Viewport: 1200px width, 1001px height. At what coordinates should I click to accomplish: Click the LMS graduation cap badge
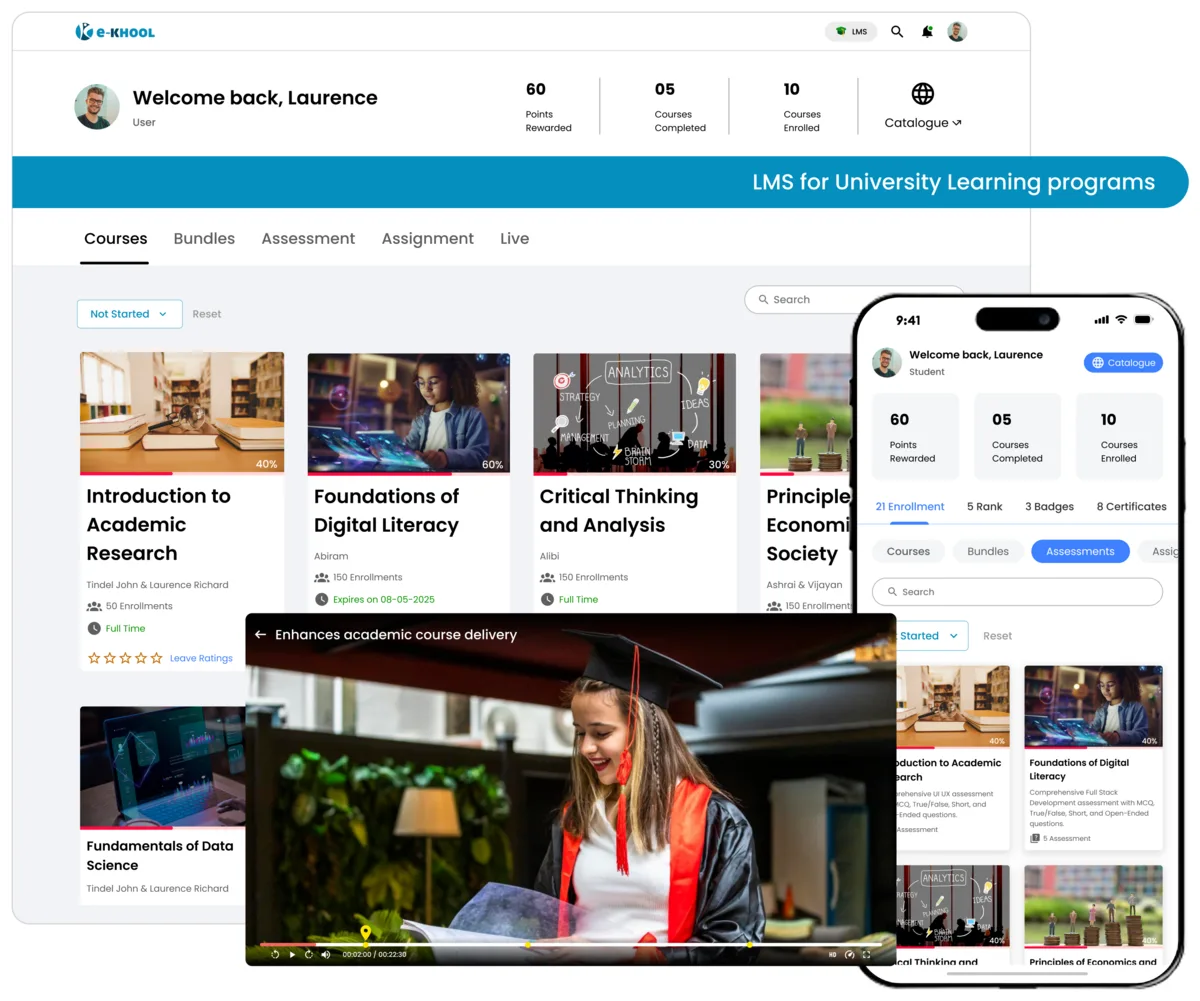click(x=851, y=31)
